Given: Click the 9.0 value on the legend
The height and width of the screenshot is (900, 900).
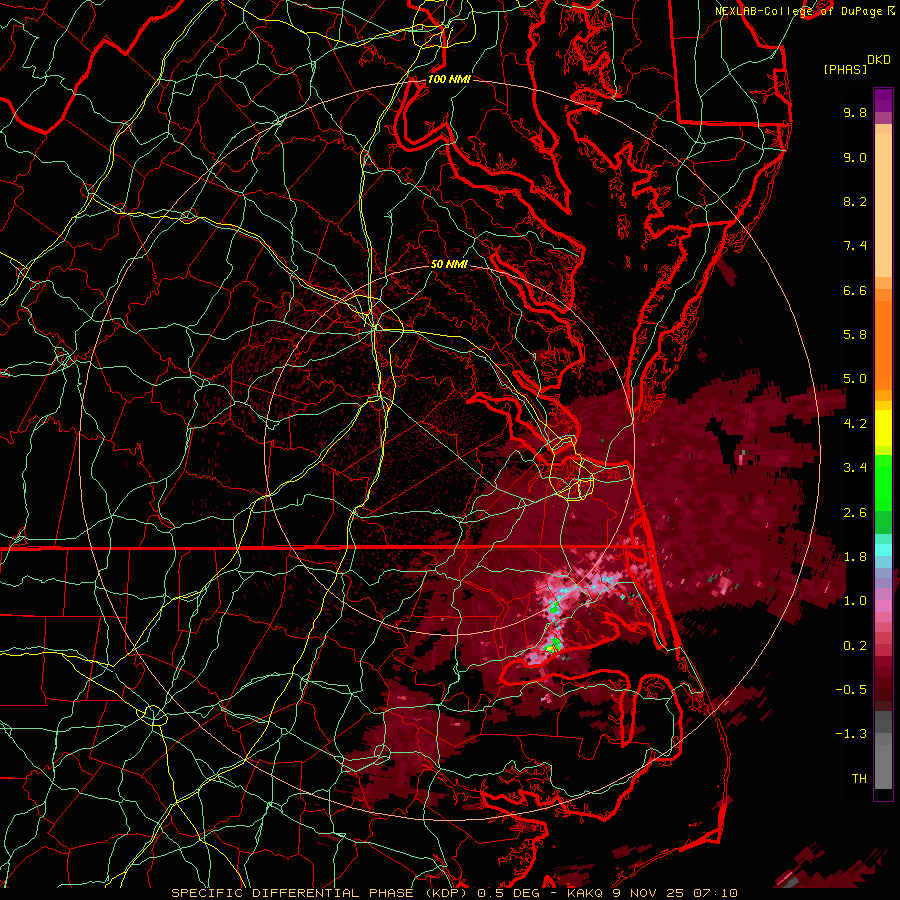Looking at the screenshot, I should 855,157.
